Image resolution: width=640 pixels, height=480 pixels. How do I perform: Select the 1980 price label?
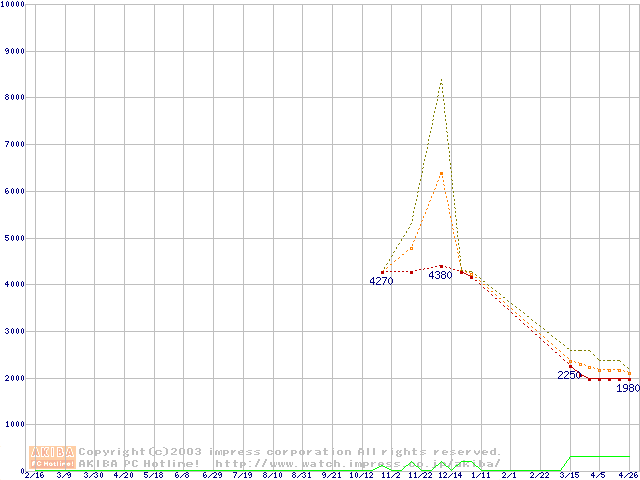click(627, 388)
